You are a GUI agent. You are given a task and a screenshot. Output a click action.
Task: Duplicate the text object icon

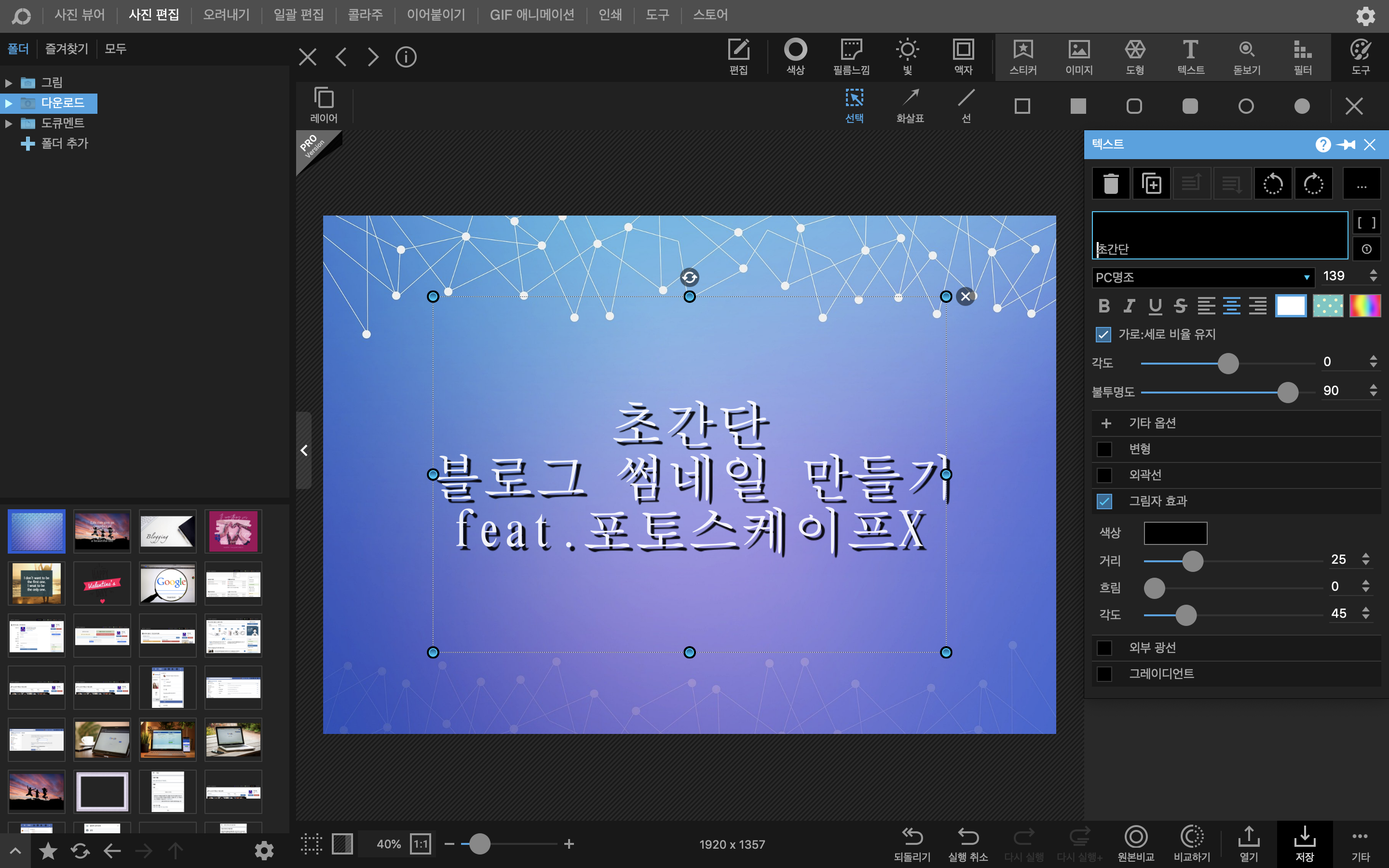[1151, 184]
